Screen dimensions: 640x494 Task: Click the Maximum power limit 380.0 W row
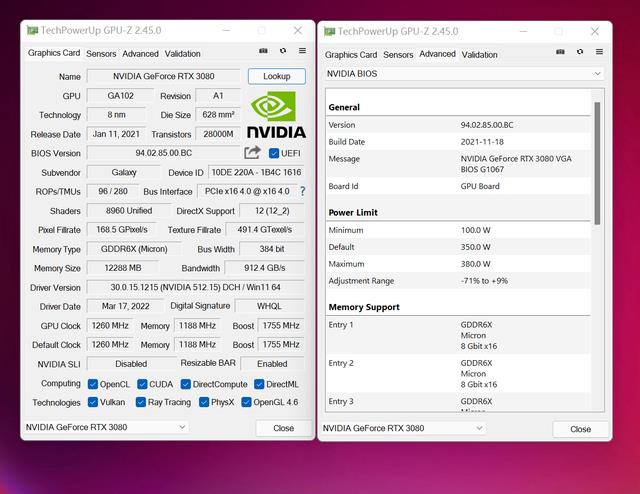(458, 264)
